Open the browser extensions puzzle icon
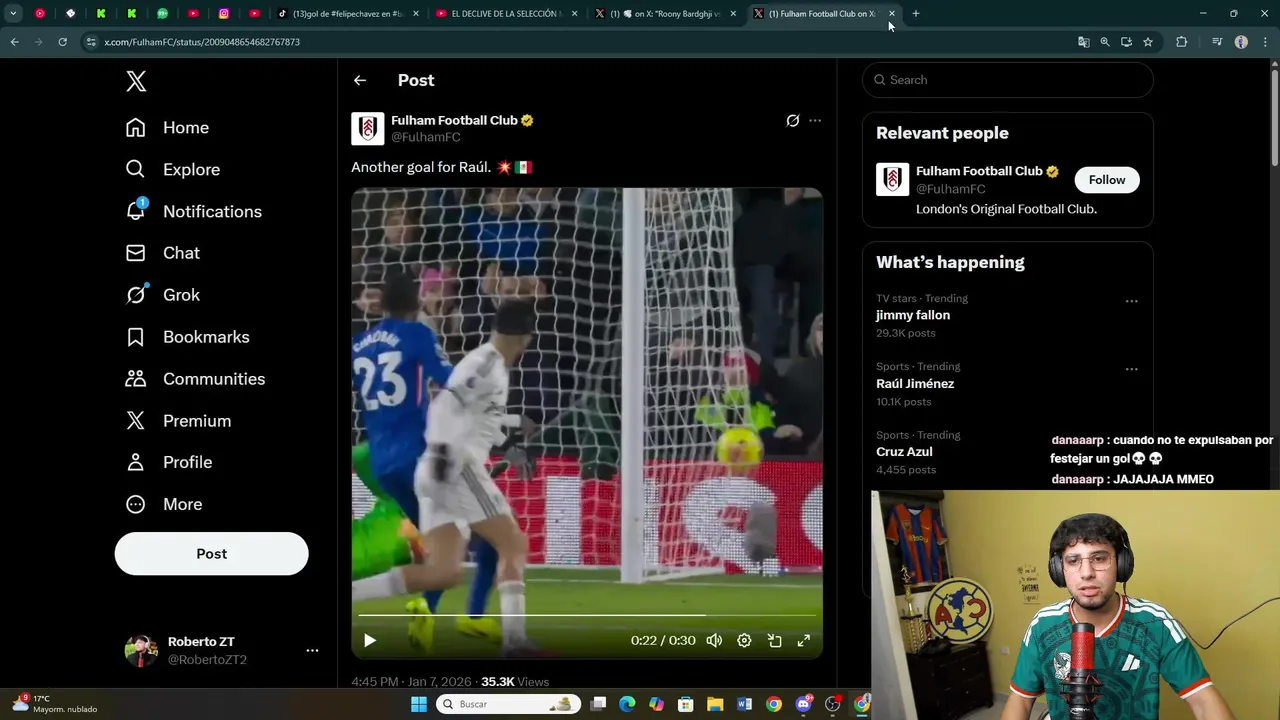The image size is (1280, 720). click(1182, 42)
